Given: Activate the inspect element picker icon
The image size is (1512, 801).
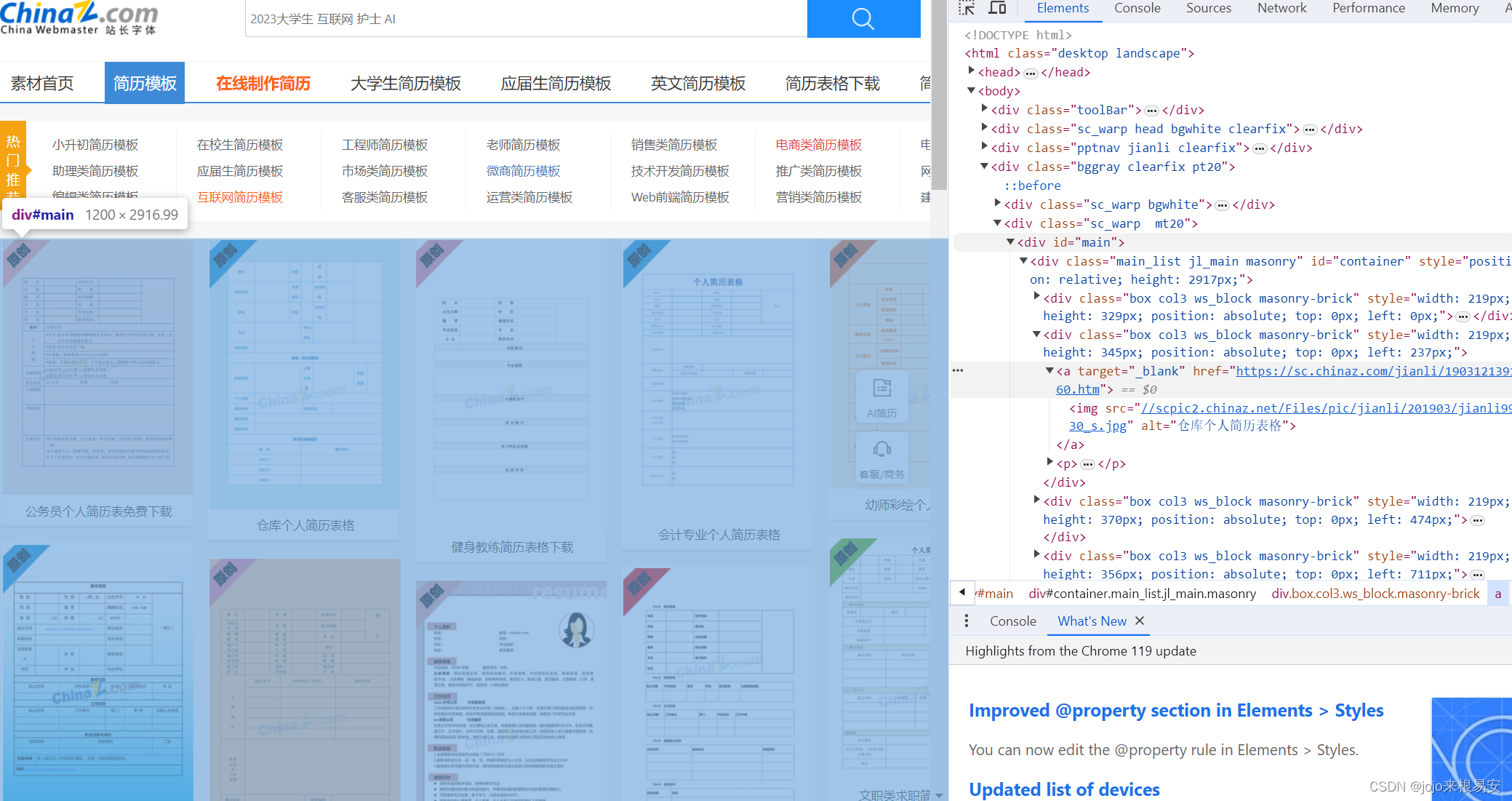Looking at the screenshot, I should pyautogui.click(x=967, y=8).
